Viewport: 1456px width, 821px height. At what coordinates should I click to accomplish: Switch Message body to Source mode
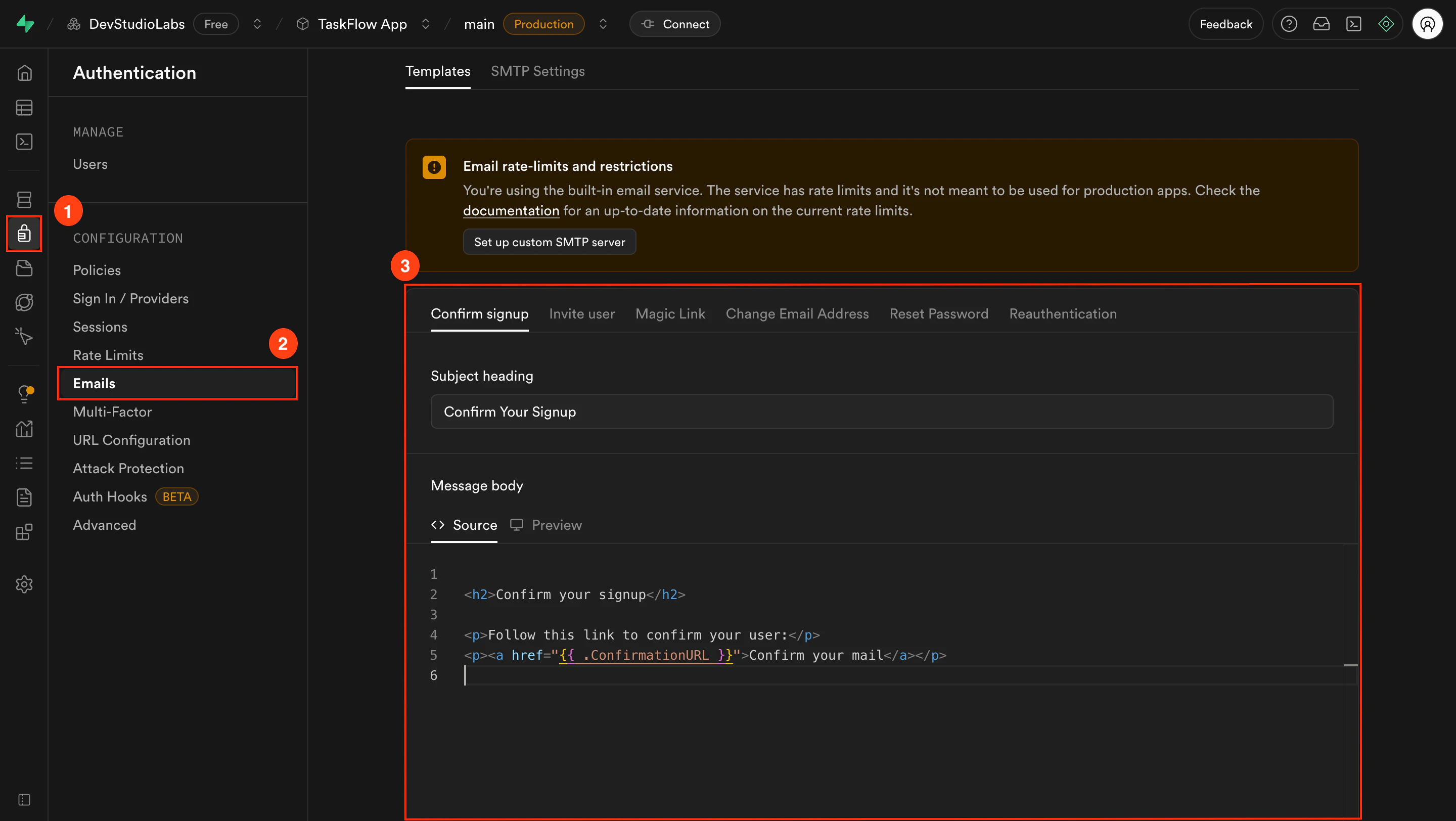[464, 525]
